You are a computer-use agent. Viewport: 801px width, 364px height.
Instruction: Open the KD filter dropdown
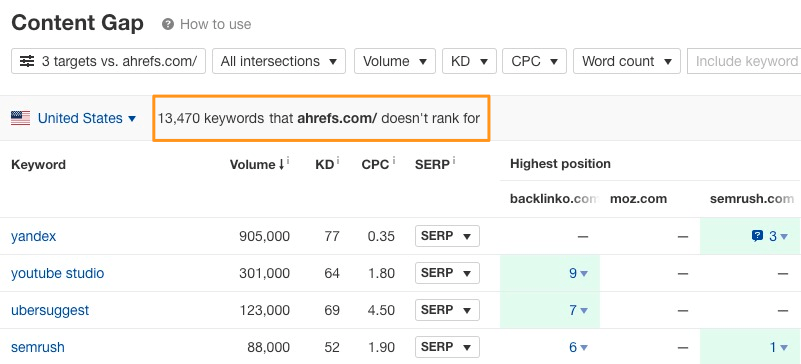click(x=469, y=61)
